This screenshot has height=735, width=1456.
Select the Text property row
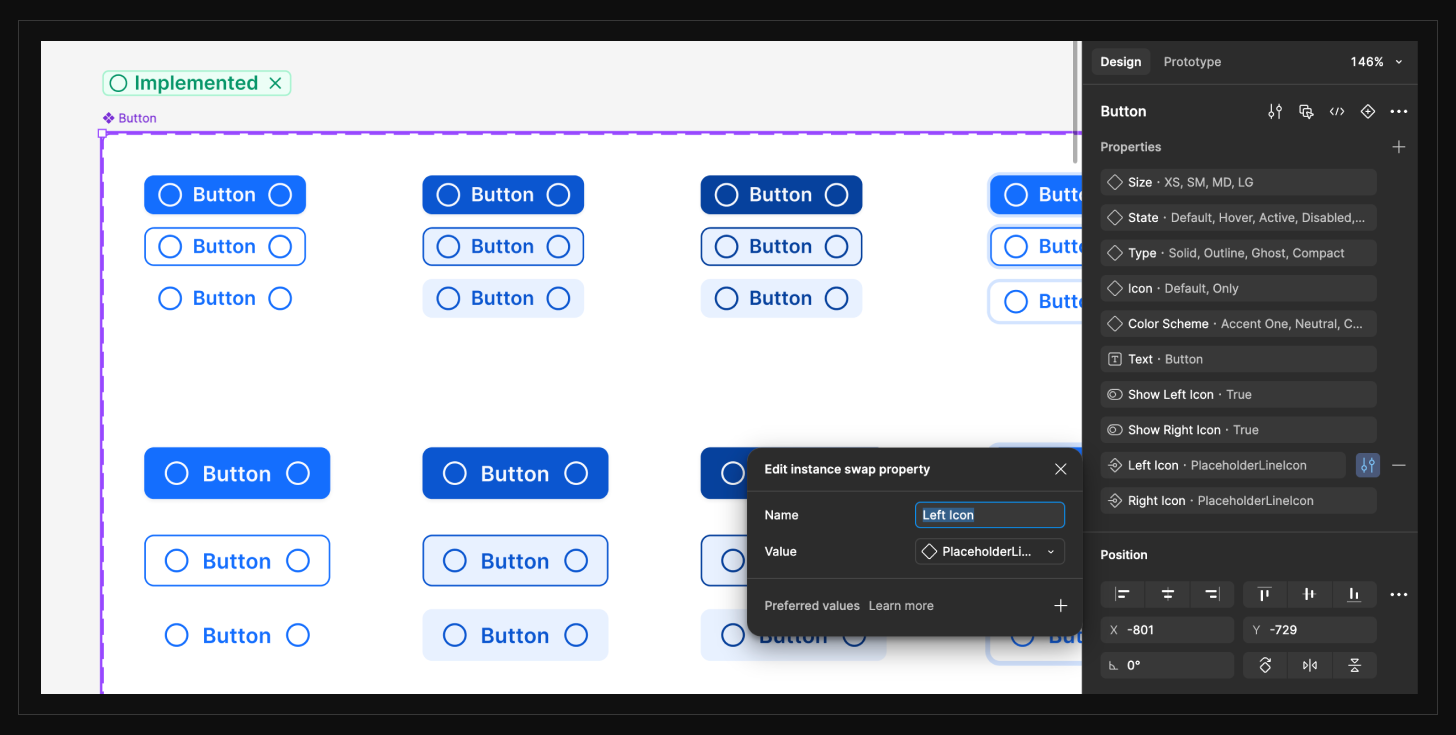[1239, 359]
